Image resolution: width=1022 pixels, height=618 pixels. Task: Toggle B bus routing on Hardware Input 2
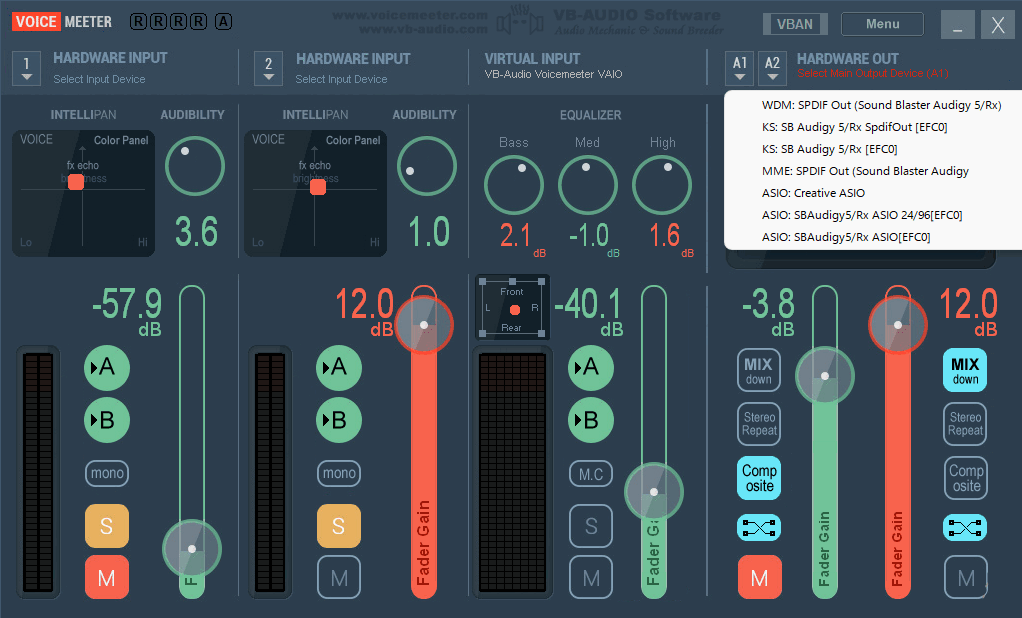coord(339,420)
